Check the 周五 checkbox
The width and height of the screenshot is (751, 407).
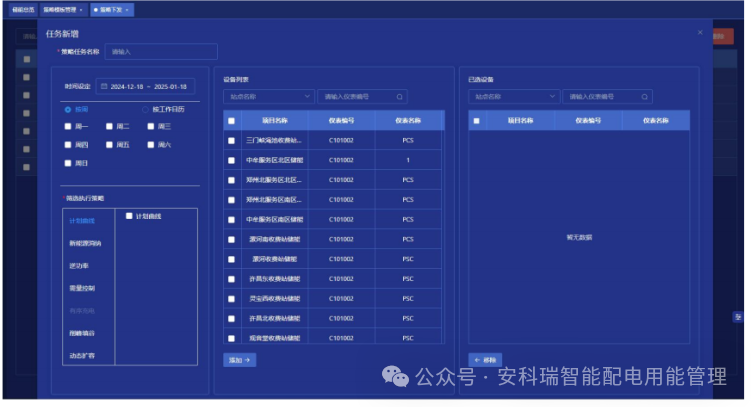coord(109,145)
